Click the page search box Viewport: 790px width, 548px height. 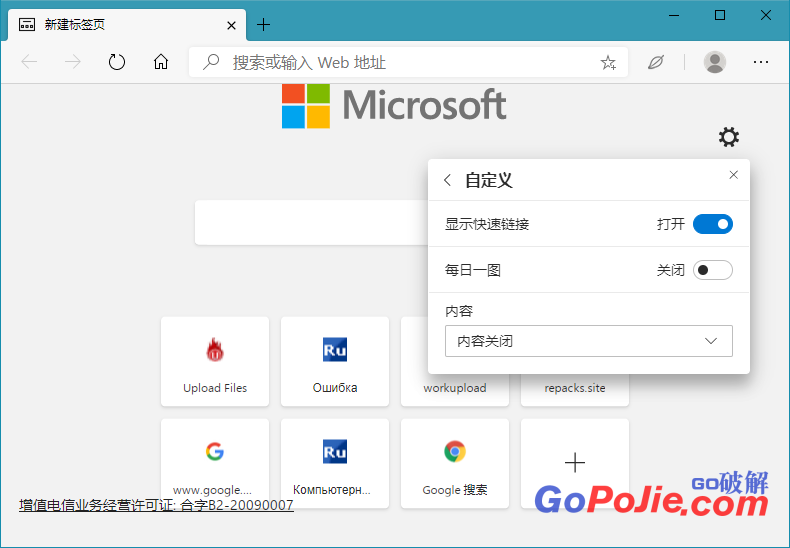pos(311,223)
